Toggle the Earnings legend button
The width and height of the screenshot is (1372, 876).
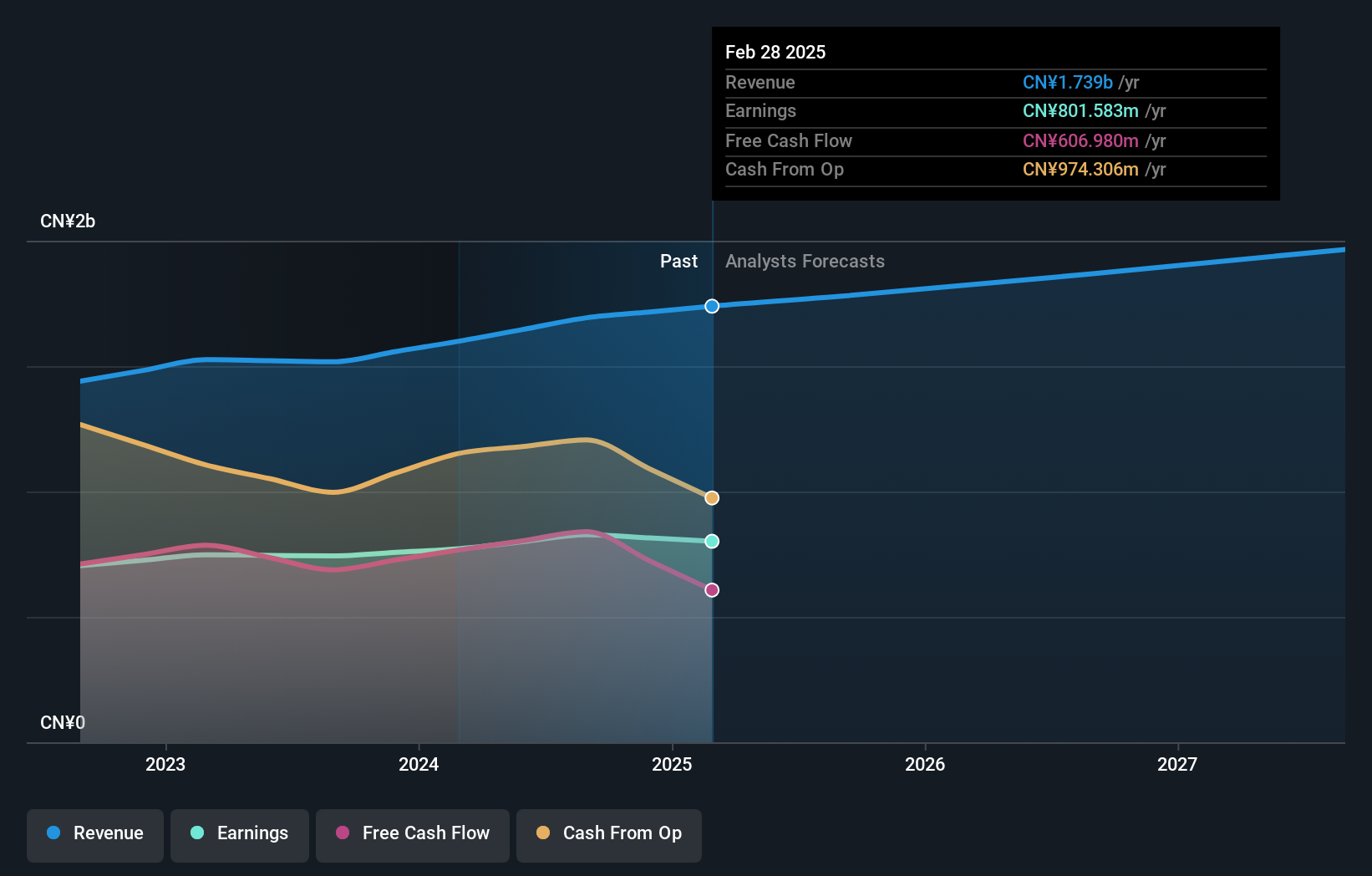click(240, 835)
